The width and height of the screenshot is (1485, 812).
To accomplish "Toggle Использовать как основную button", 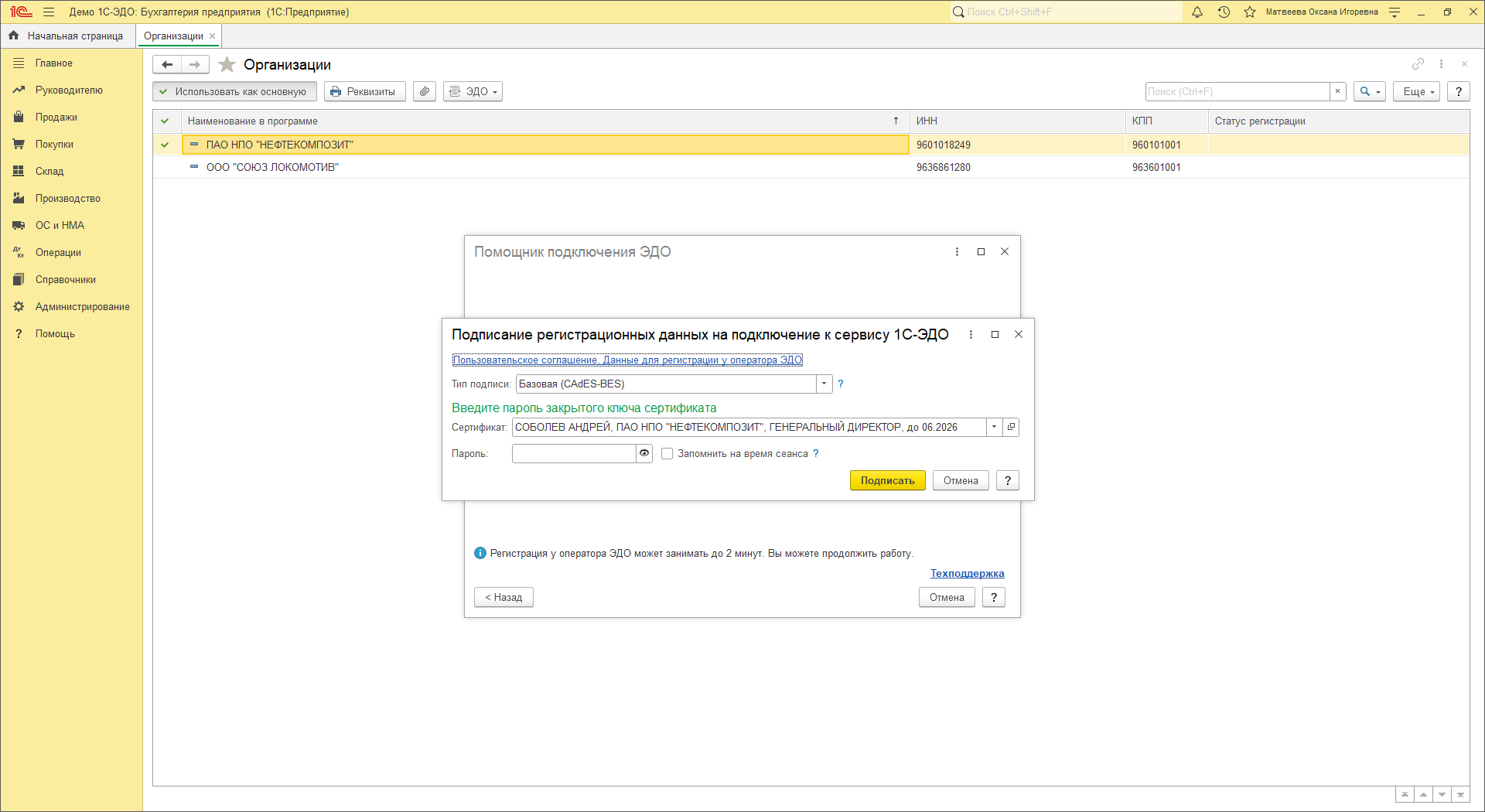I will (234, 91).
